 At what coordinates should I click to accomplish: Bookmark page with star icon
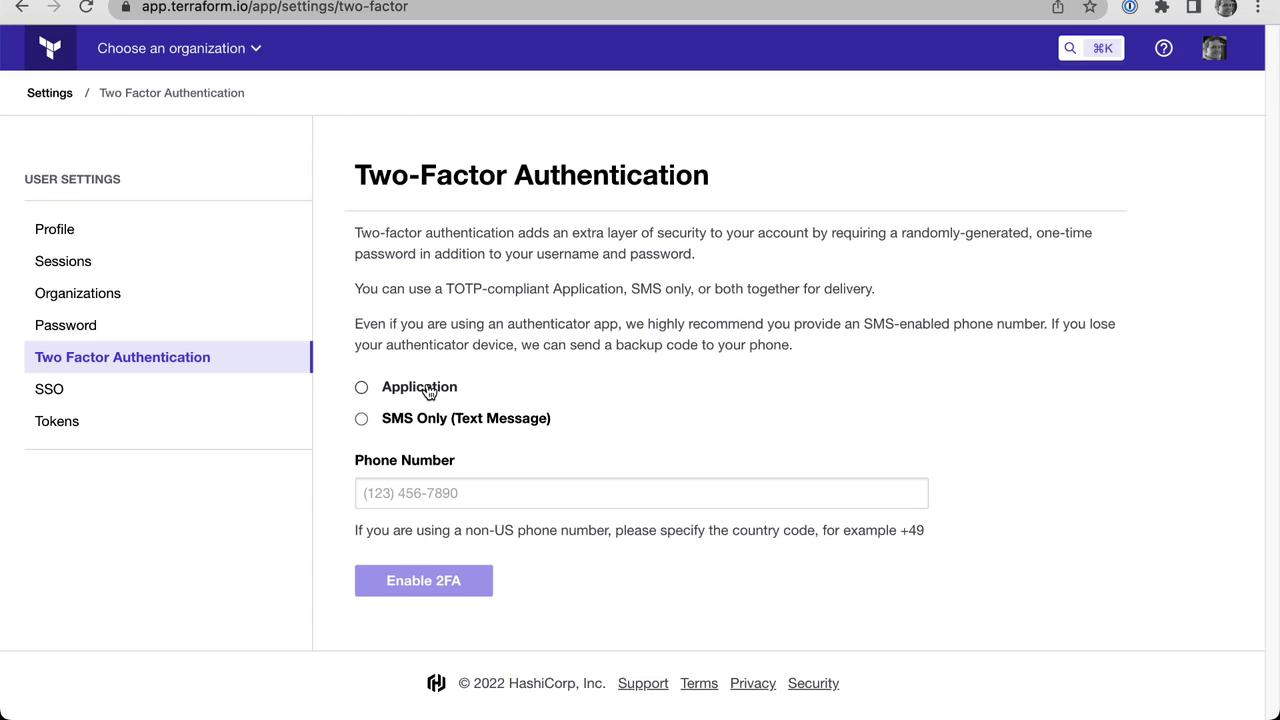[x=1090, y=7]
